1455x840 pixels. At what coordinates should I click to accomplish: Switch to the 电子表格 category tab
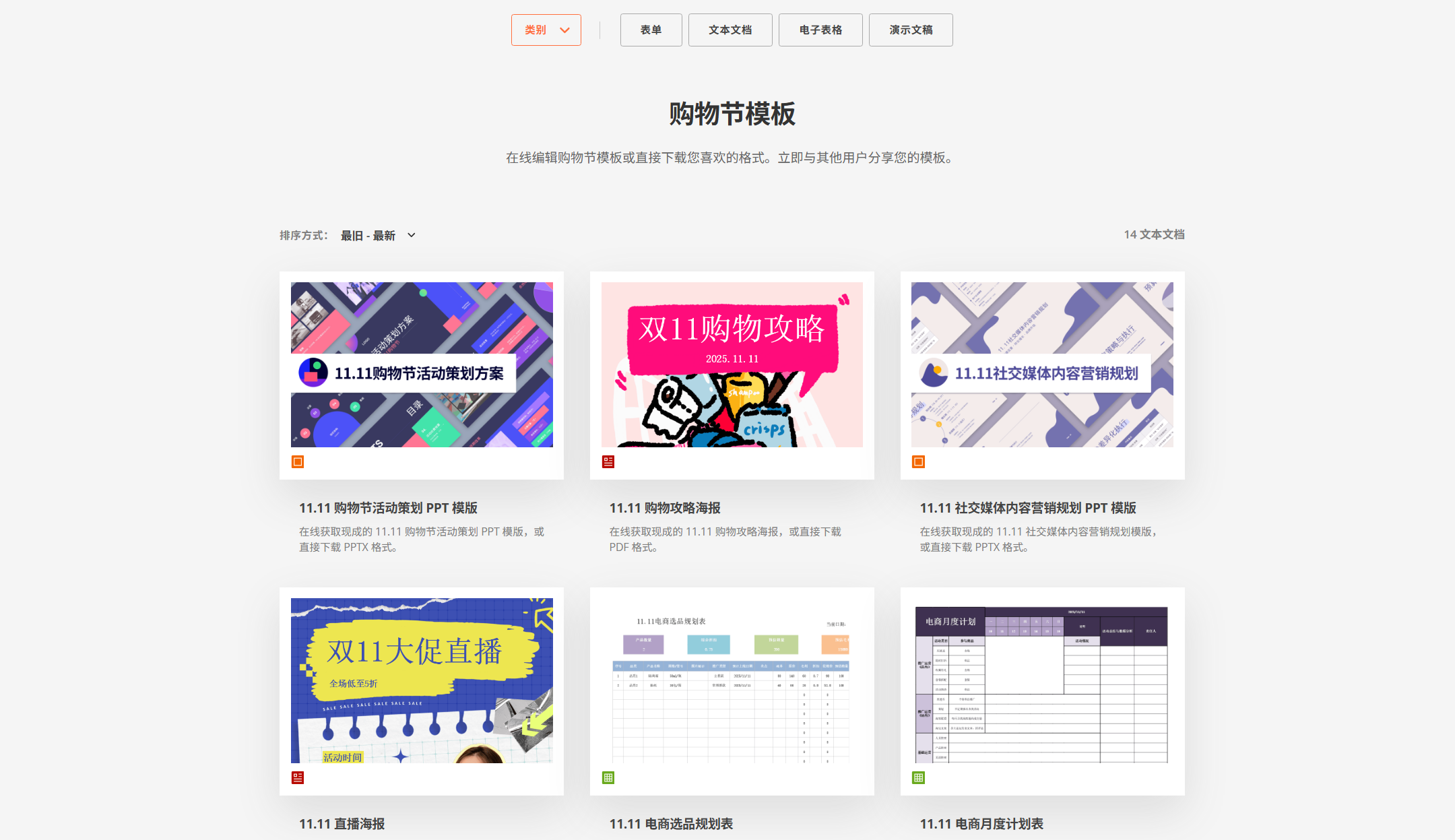(x=820, y=30)
